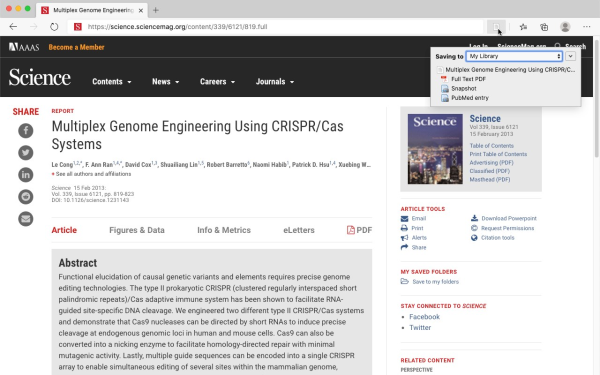Image resolution: width=600 pixels, height=375 pixels.
Task: Open the Journals navigation dropdown
Action: tap(275, 82)
